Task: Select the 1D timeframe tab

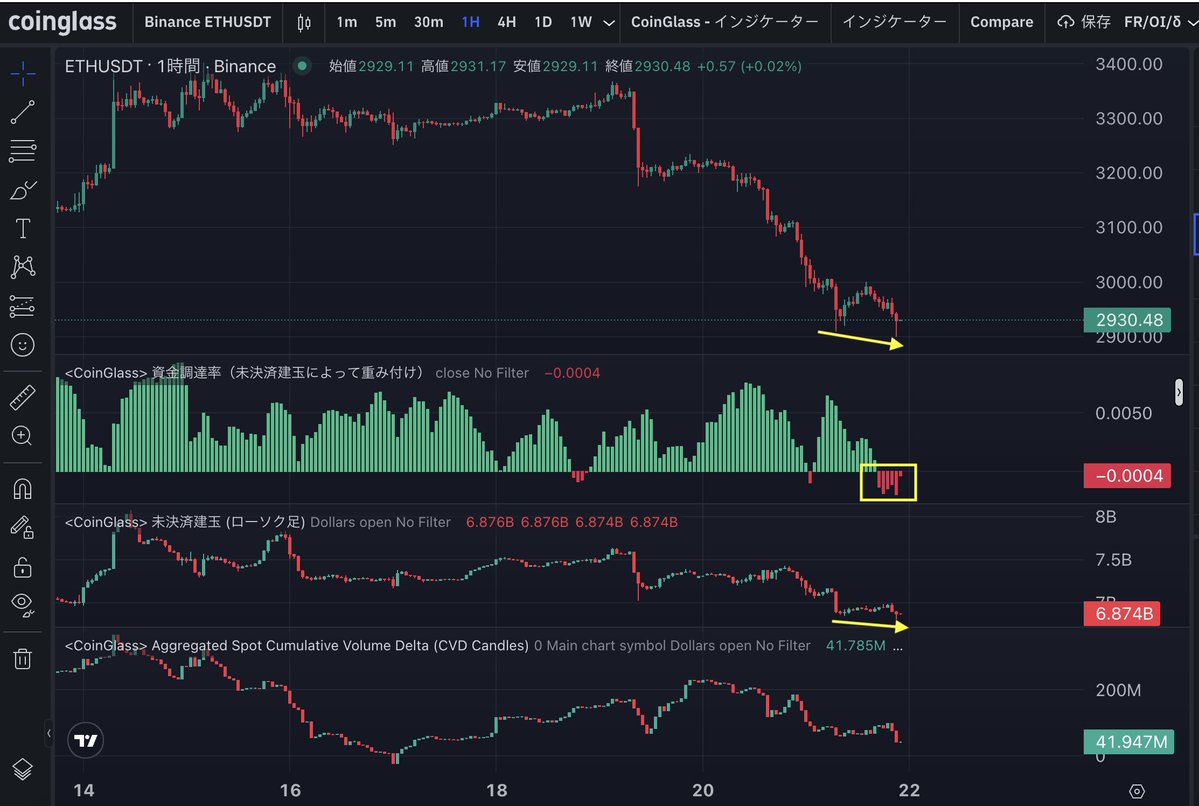Action: click(x=541, y=21)
